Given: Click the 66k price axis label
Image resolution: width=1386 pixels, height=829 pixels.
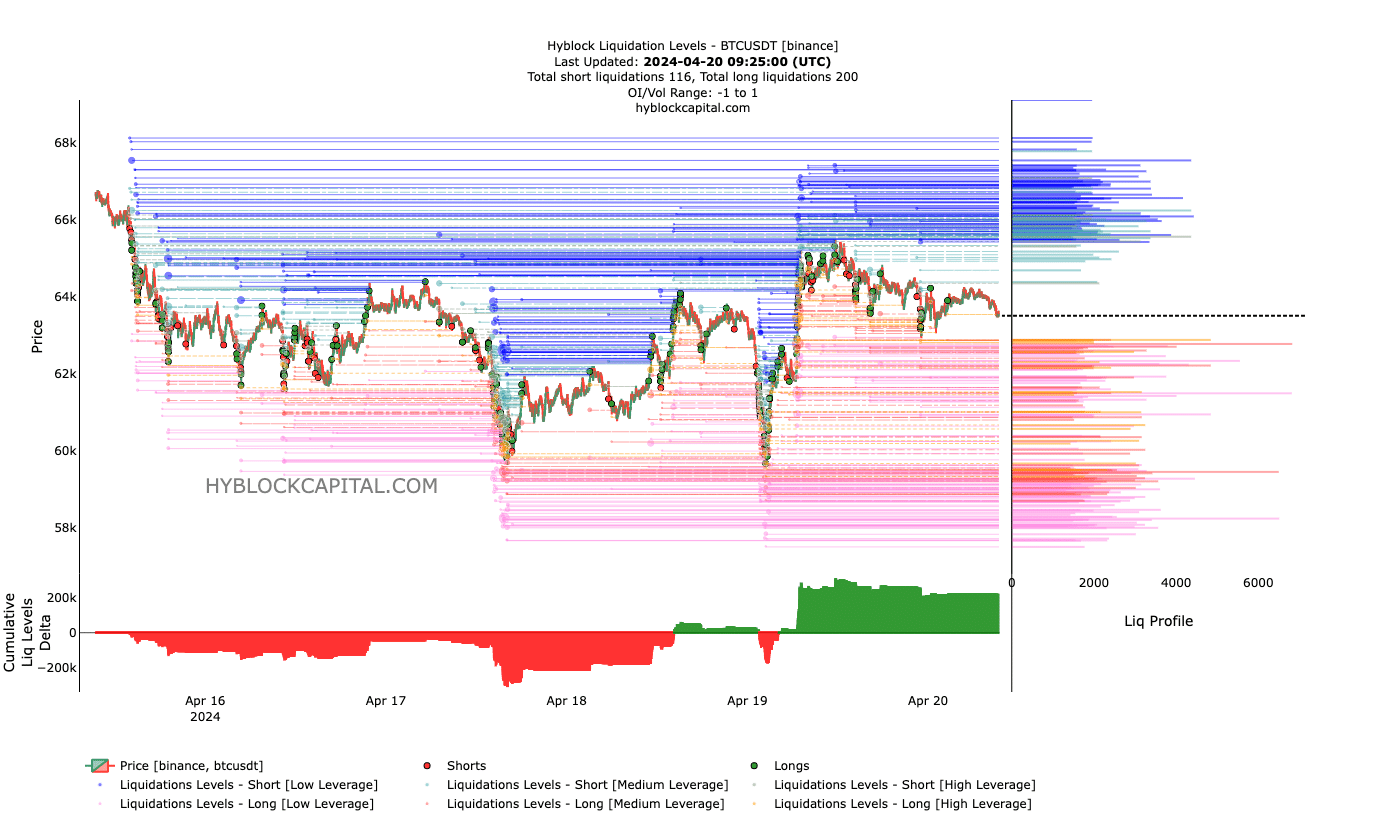Looking at the screenshot, I should click(x=65, y=220).
